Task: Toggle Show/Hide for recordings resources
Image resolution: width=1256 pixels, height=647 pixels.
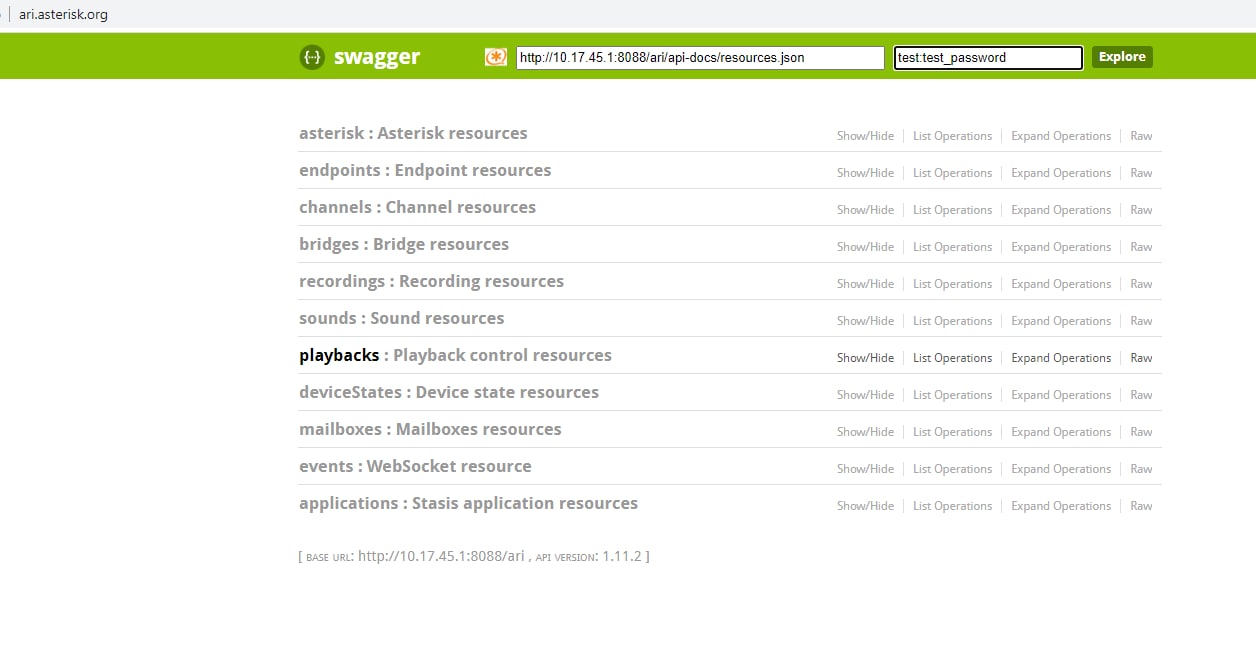Action: 865,284
